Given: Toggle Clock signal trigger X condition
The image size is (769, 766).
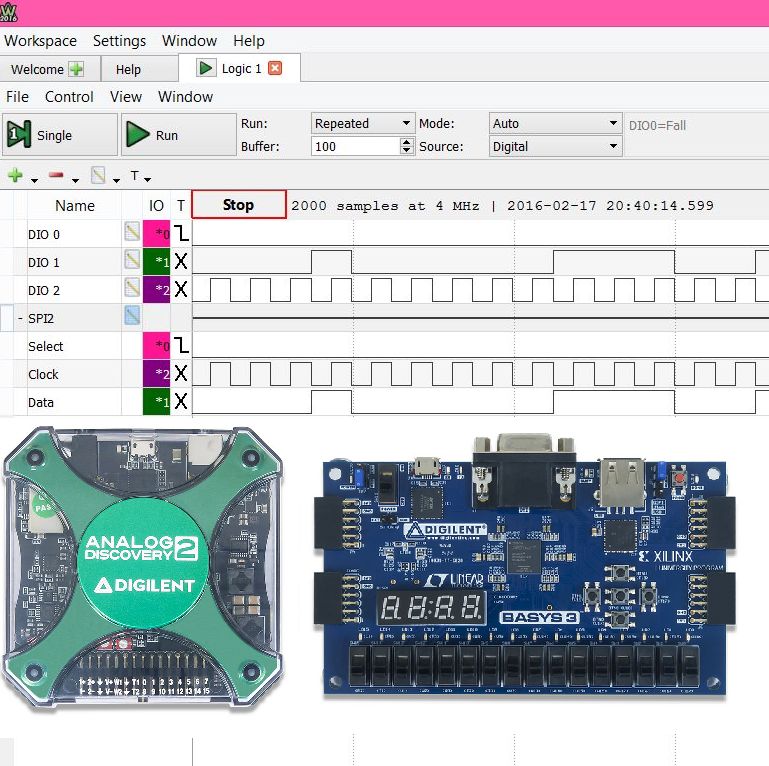Looking at the screenshot, I should click(x=181, y=374).
